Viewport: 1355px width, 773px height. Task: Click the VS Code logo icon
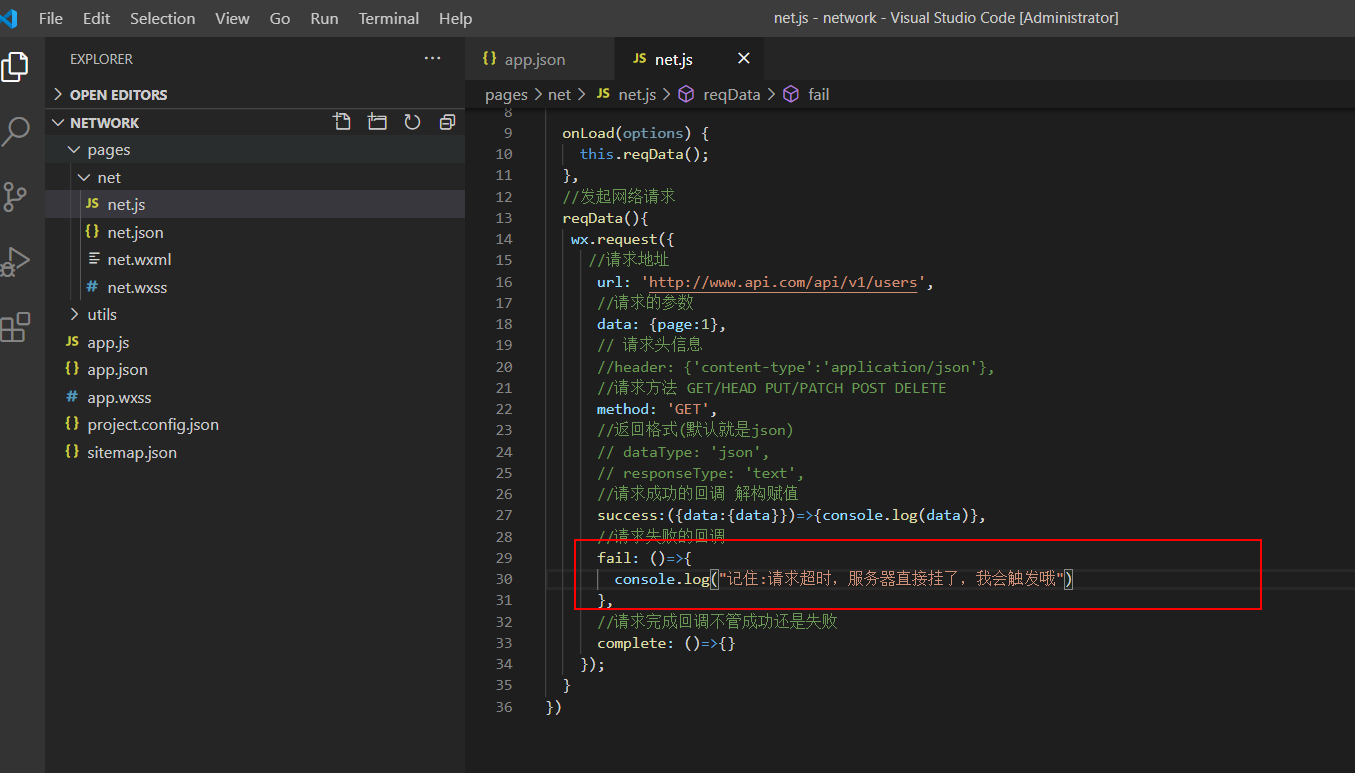[9, 18]
